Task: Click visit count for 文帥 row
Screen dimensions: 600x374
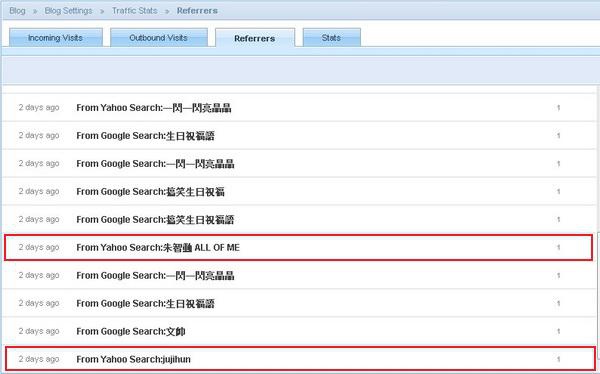Action: pos(559,332)
